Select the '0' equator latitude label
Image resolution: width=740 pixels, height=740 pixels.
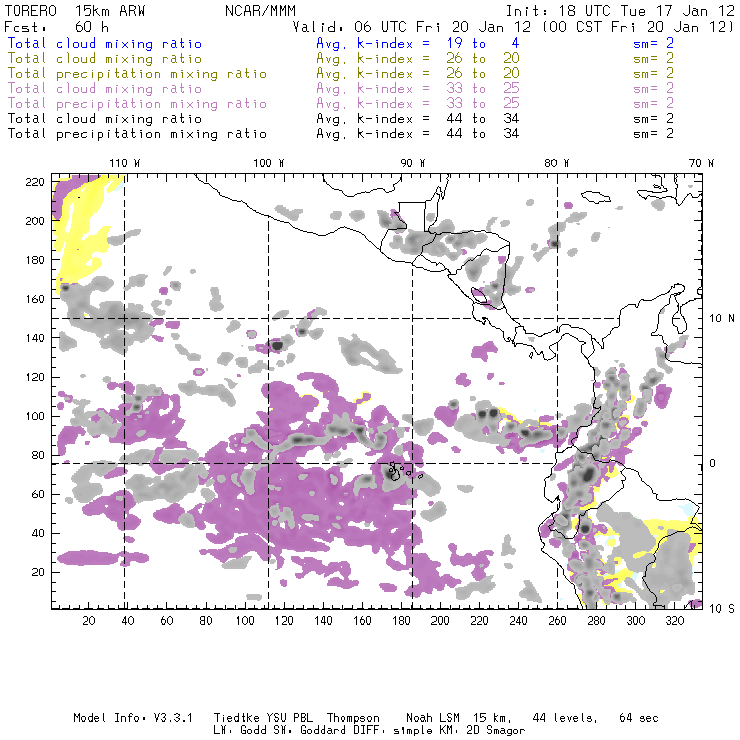point(713,463)
